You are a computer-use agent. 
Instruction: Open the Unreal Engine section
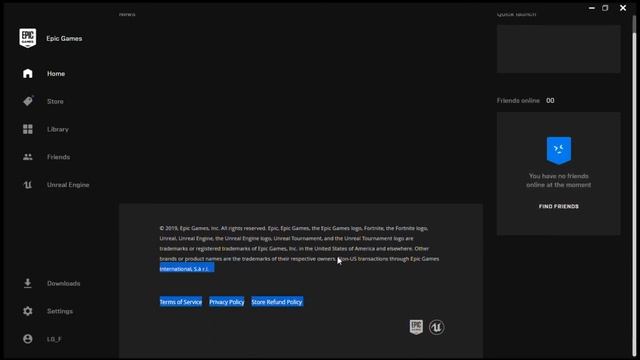point(68,185)
